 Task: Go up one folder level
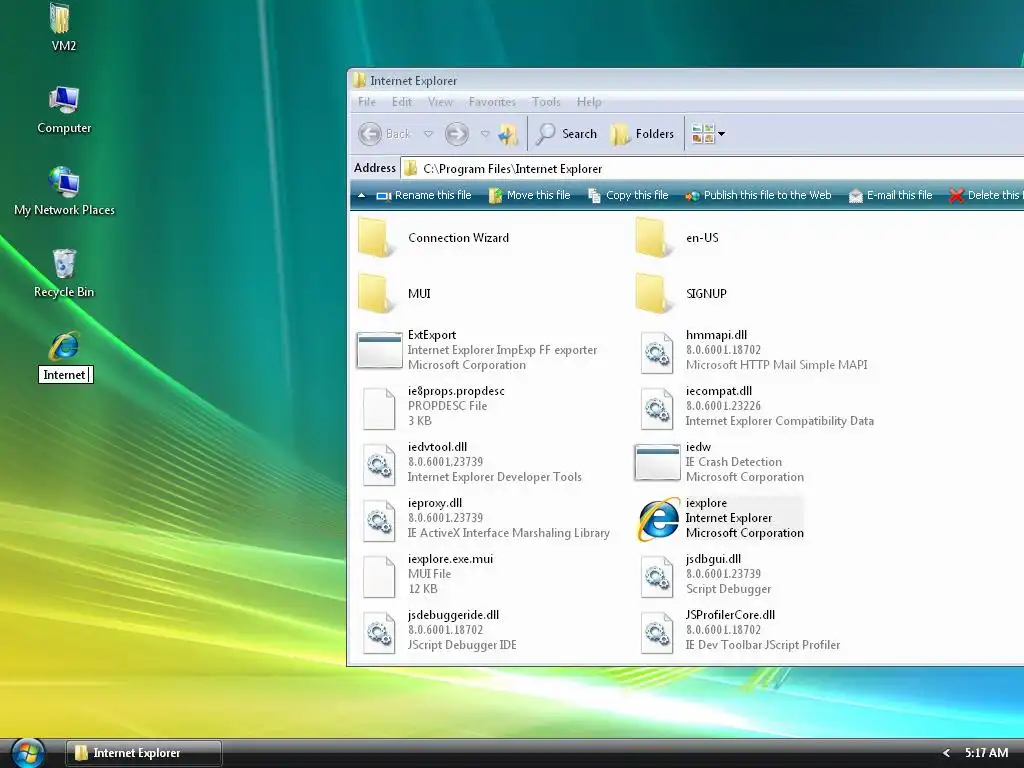(507, 134)
